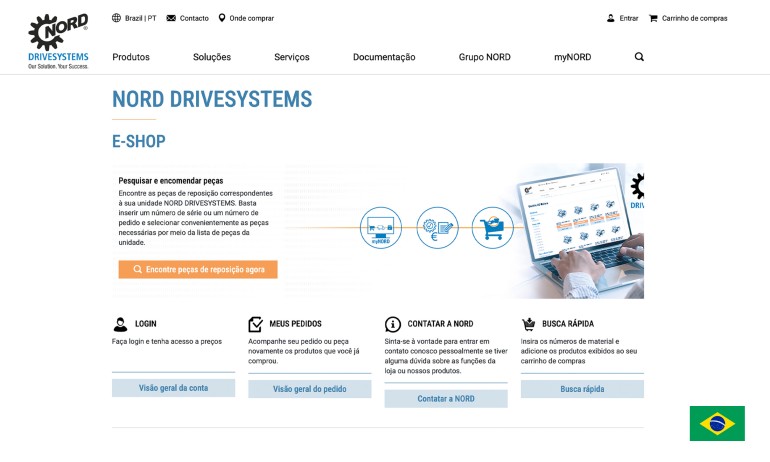Click the MEUS PEDIDOS heading
This screenshot has height=462, width=770.
tap(296, 324)
